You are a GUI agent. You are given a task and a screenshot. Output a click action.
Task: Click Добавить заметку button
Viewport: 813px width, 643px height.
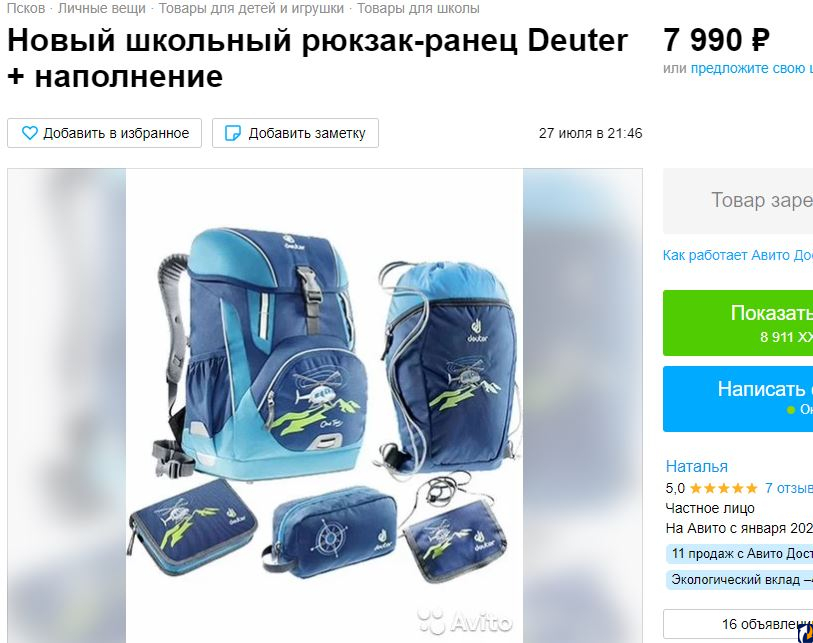[295, 133]
